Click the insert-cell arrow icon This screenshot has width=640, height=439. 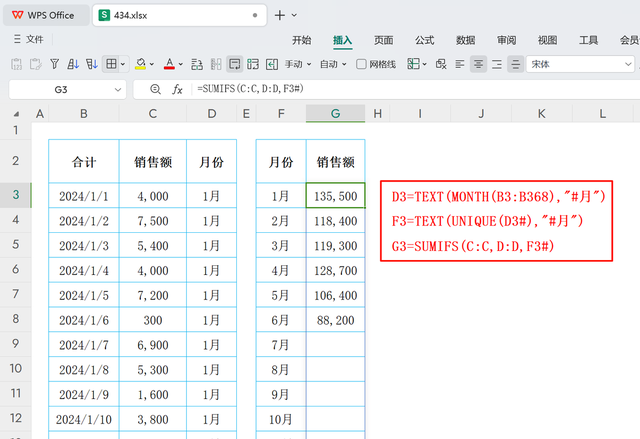point(272,64)
